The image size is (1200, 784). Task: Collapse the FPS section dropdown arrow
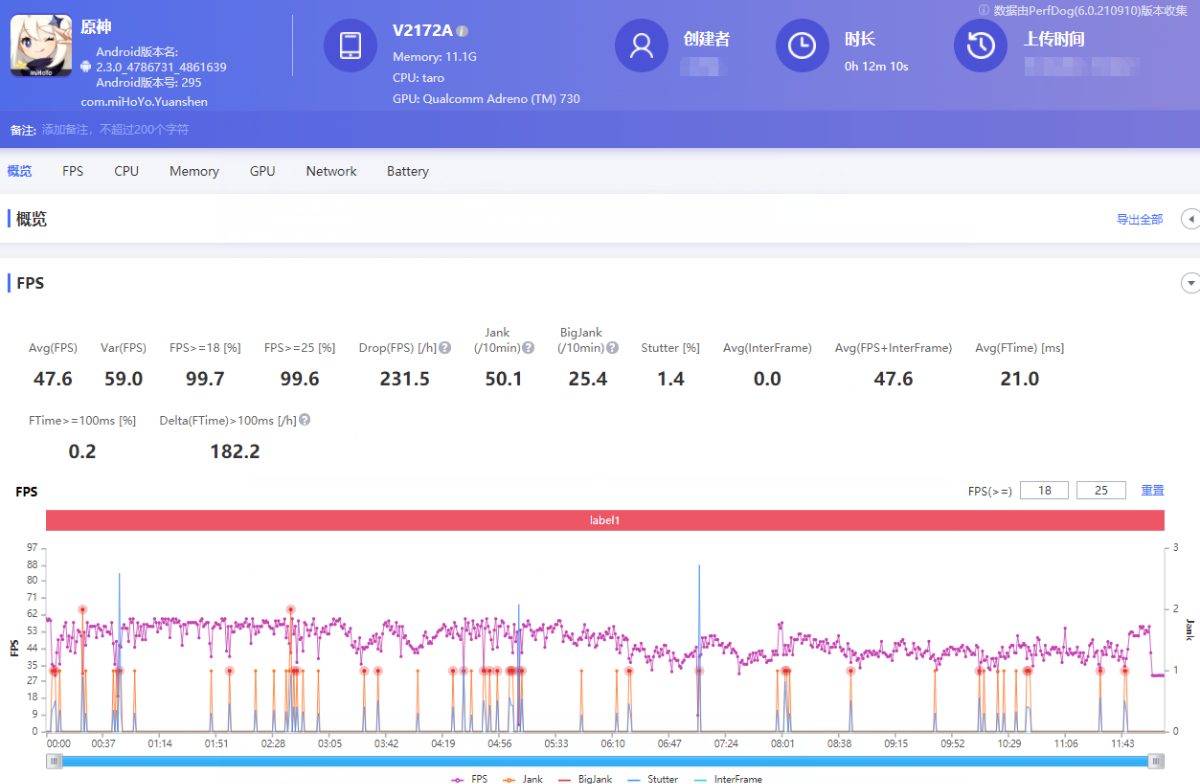1190,283
